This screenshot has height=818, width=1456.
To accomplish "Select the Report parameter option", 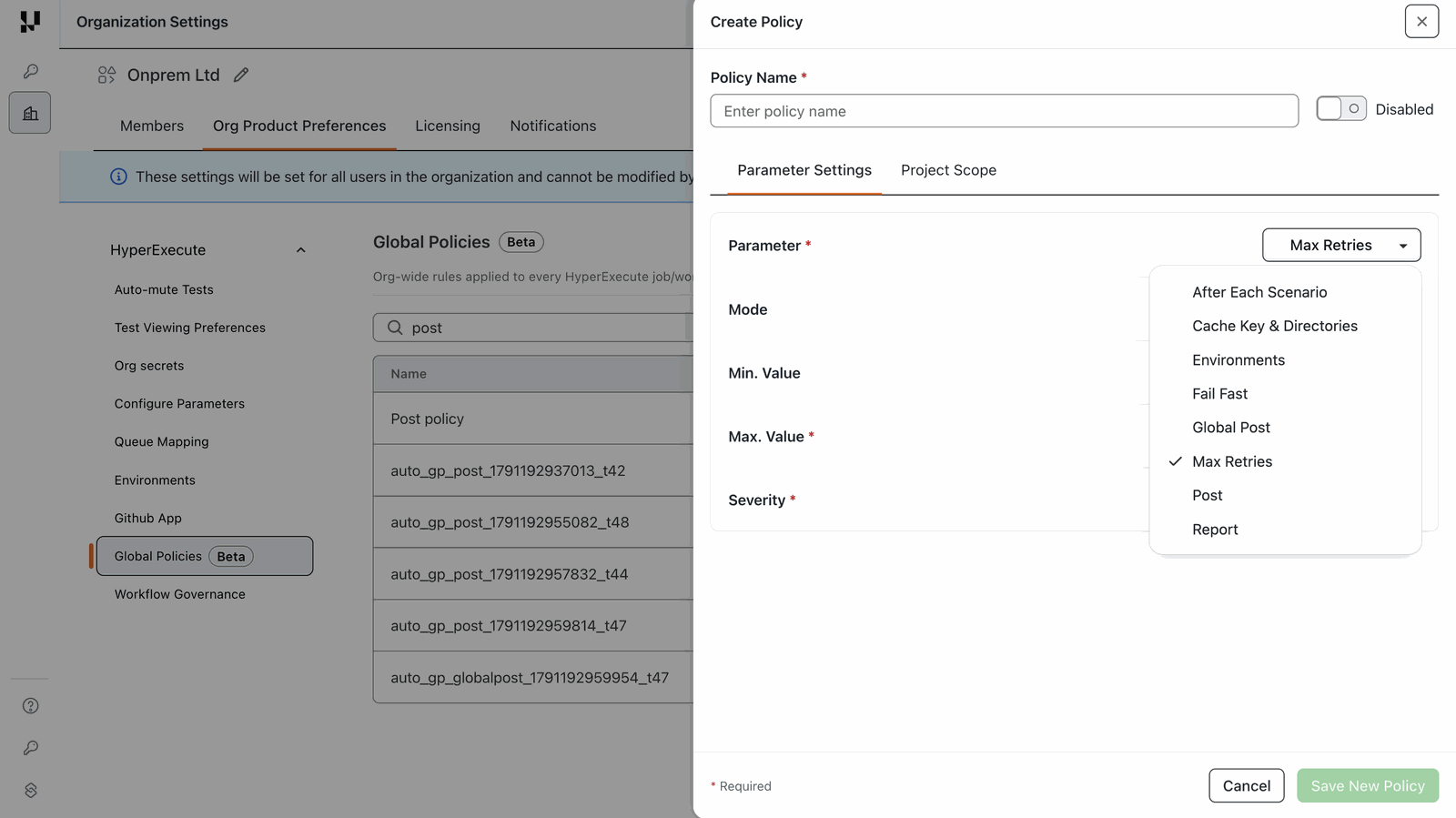I will tap(1285, 530).
